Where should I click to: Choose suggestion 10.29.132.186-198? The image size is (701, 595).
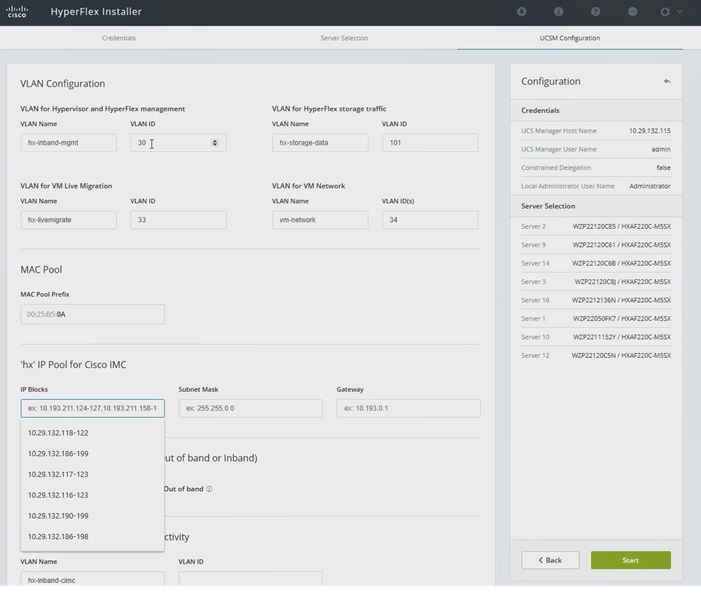pyautogui.click(x=92, y=536)
